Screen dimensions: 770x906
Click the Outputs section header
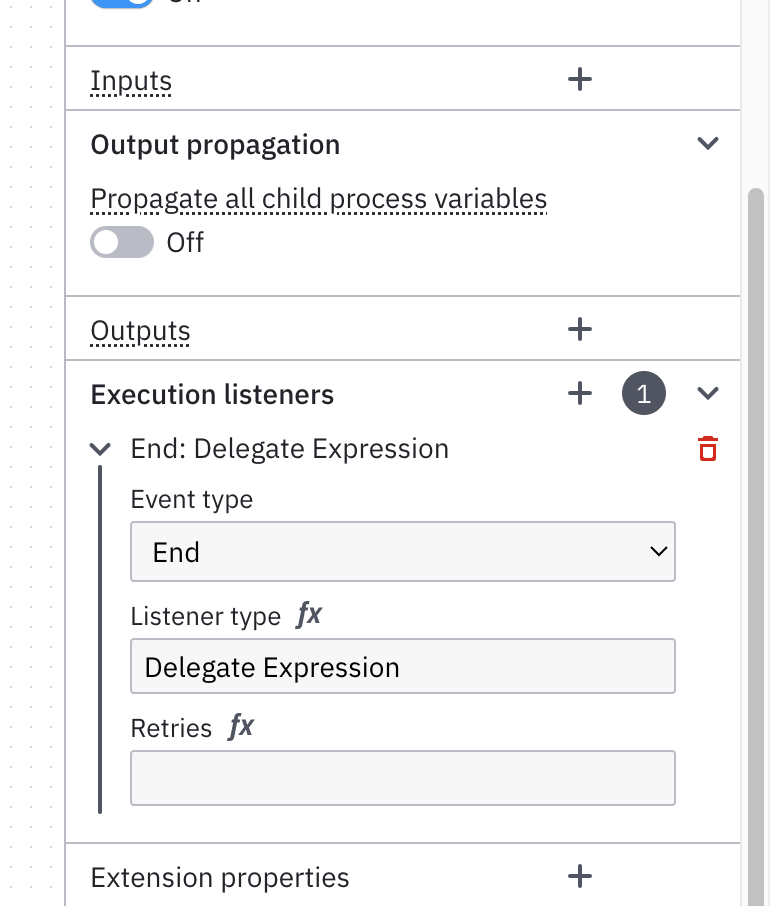[x=140, y=331]
